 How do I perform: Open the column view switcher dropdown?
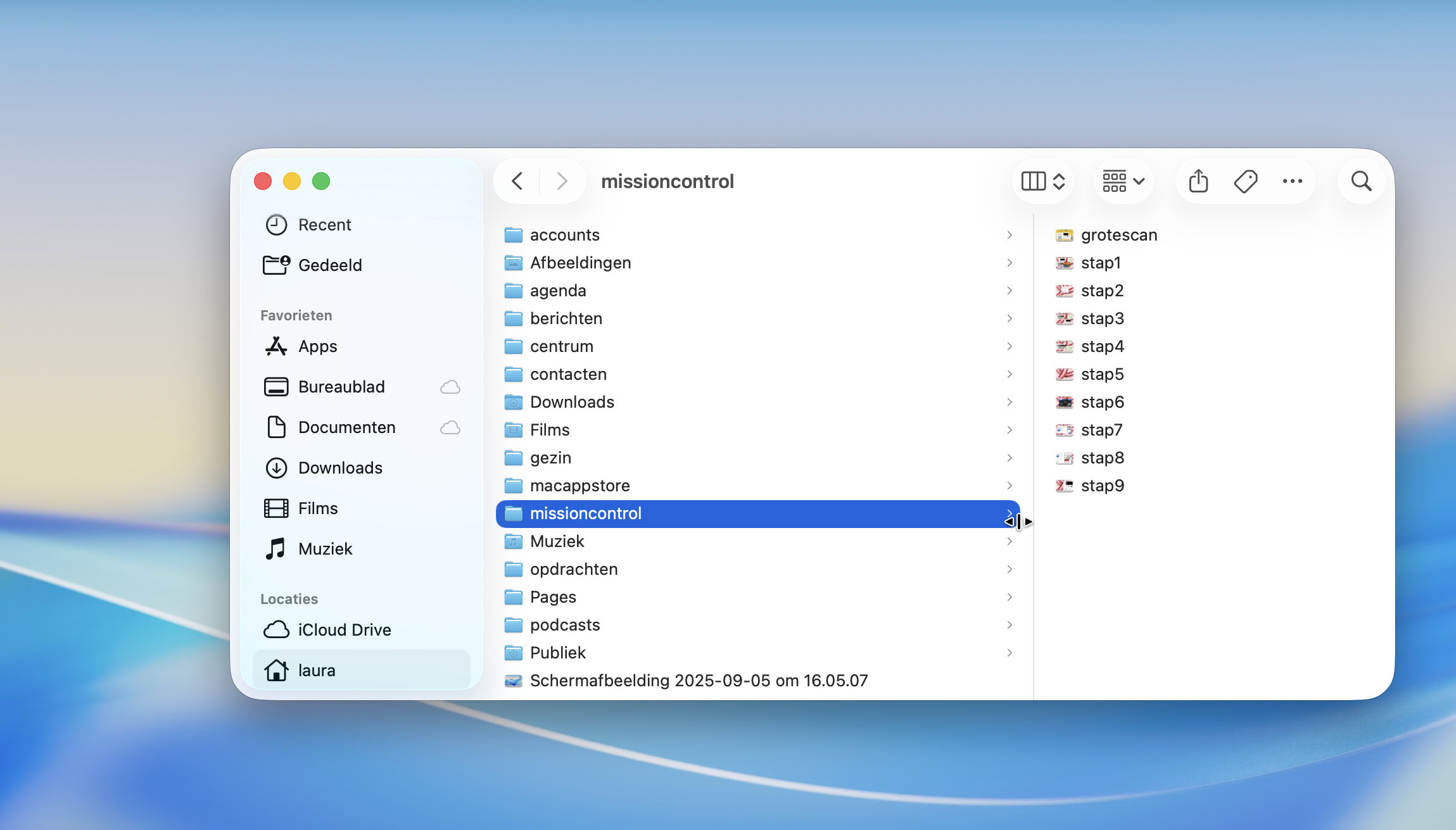1042,182
